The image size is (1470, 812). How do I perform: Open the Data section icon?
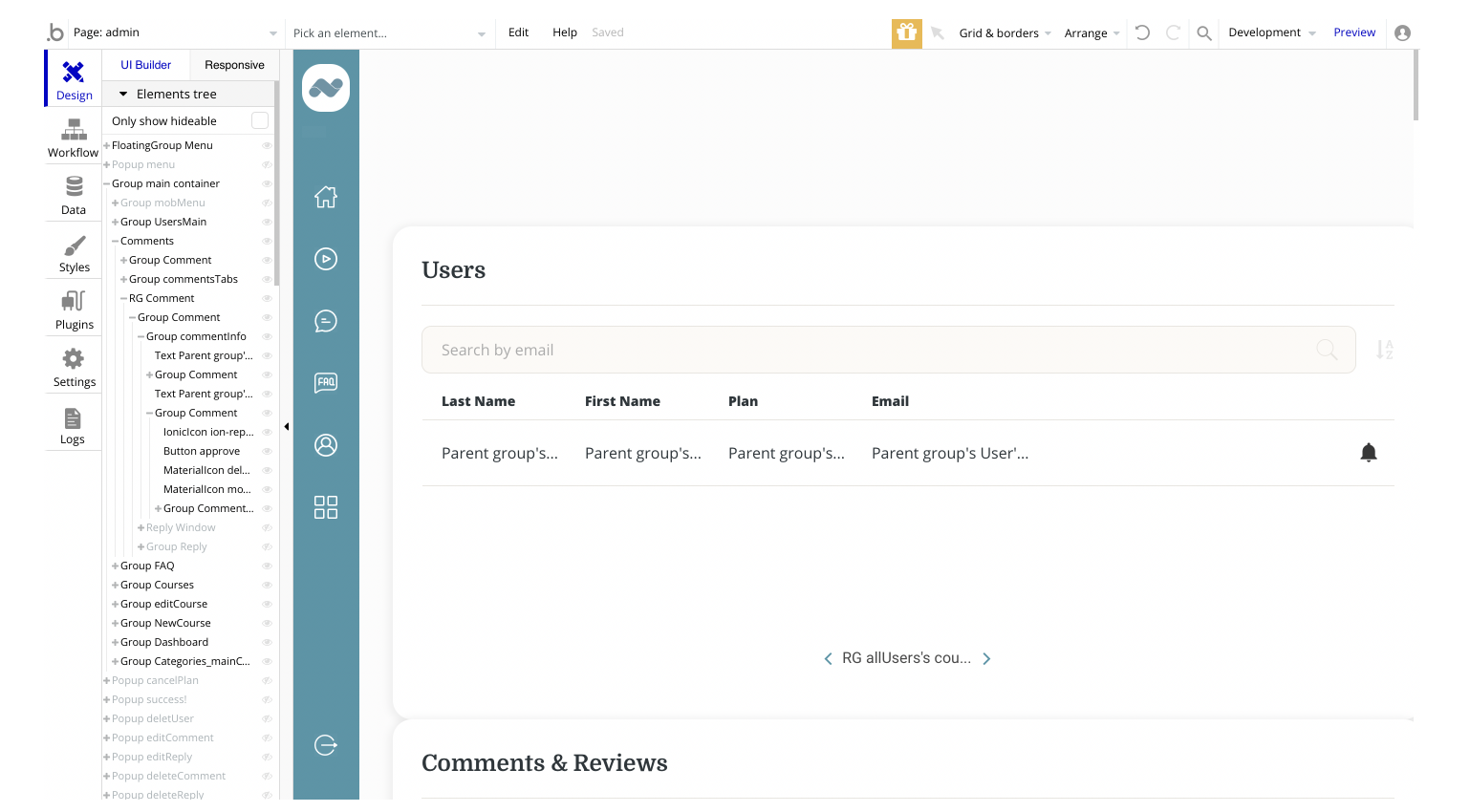click(x=74, y=195)
